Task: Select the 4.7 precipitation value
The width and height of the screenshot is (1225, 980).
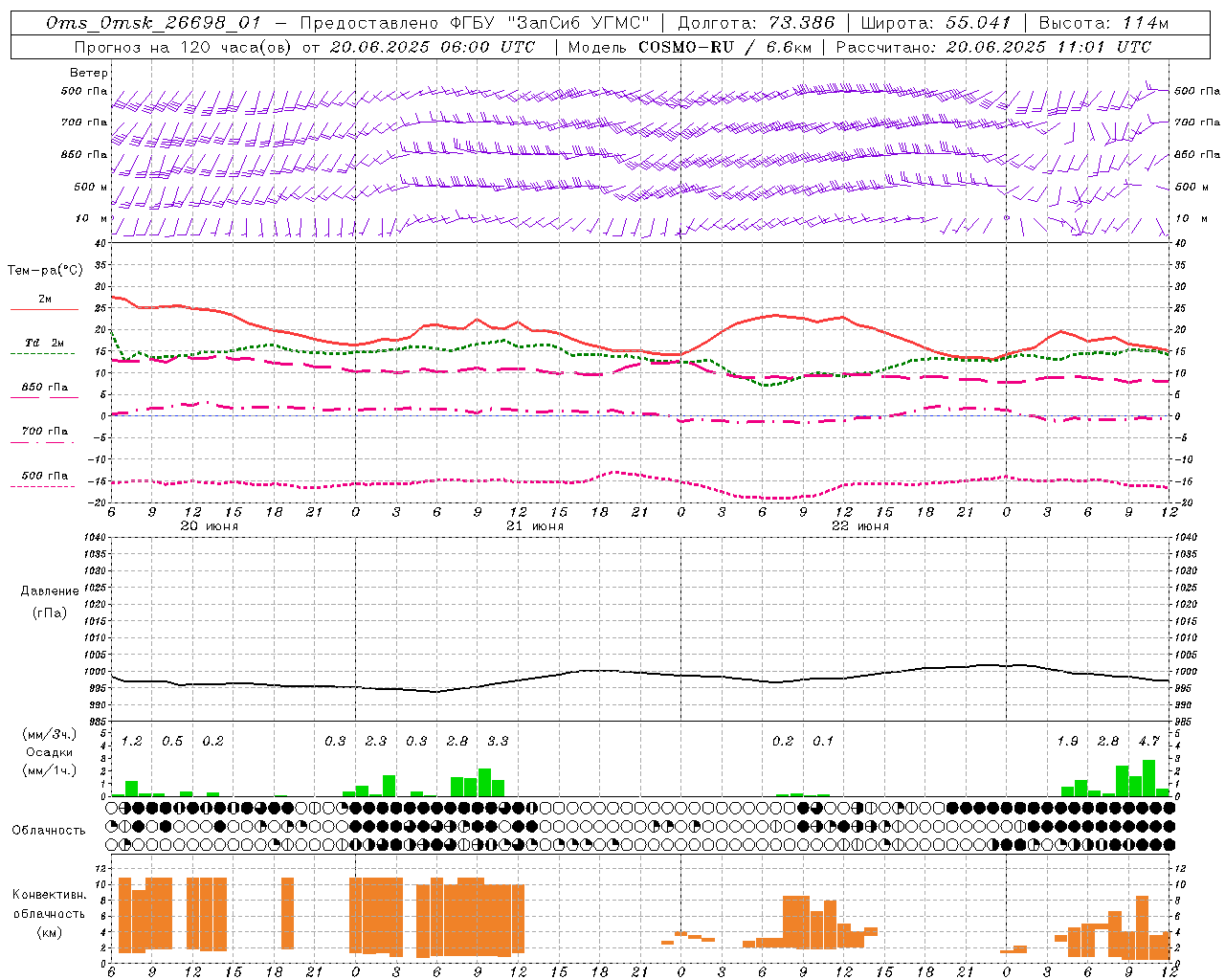Action: pos(1148,741)
